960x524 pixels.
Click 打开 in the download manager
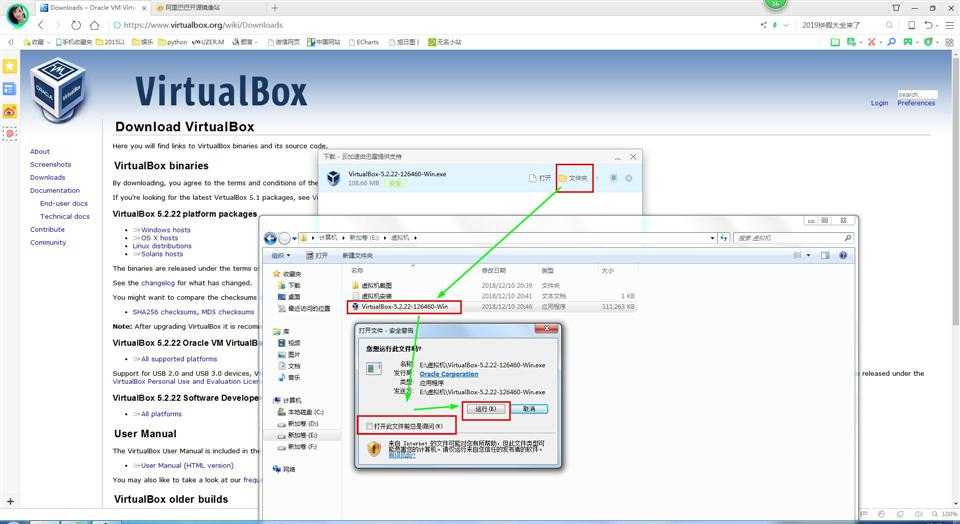click(540, 178)
